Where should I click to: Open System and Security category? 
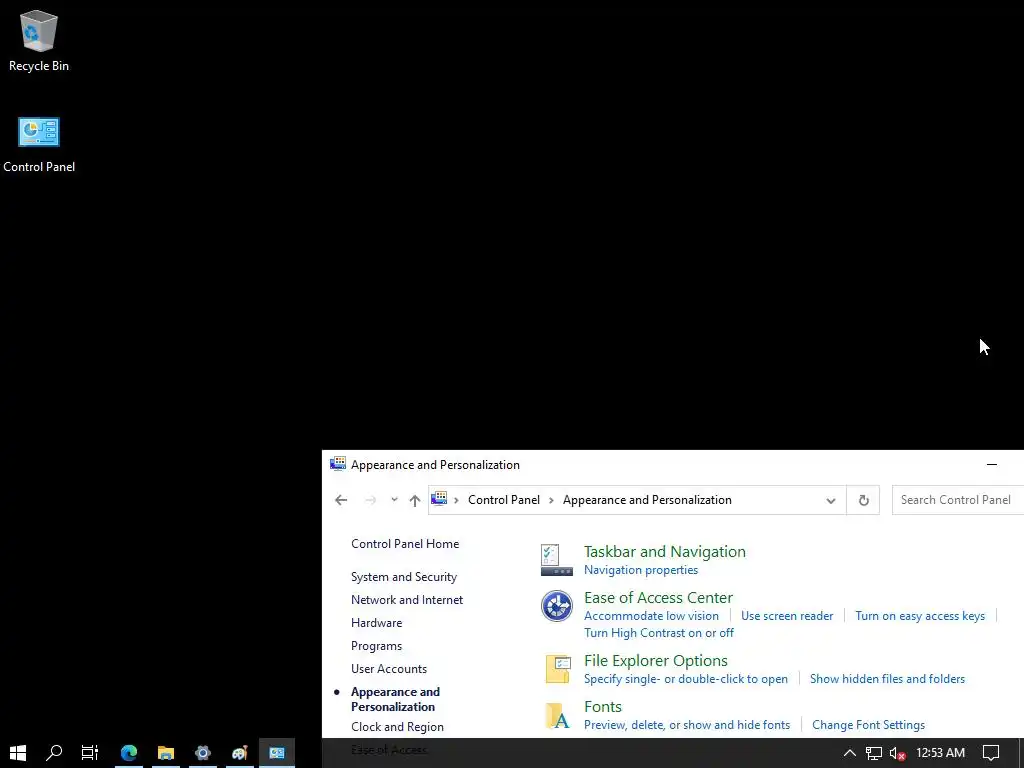click(x=404, y=577)
